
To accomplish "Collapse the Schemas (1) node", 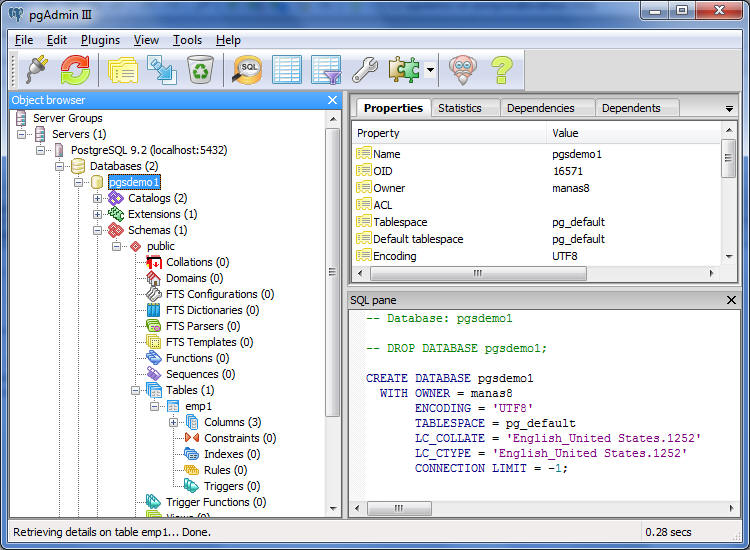I will tap(98, 230).
